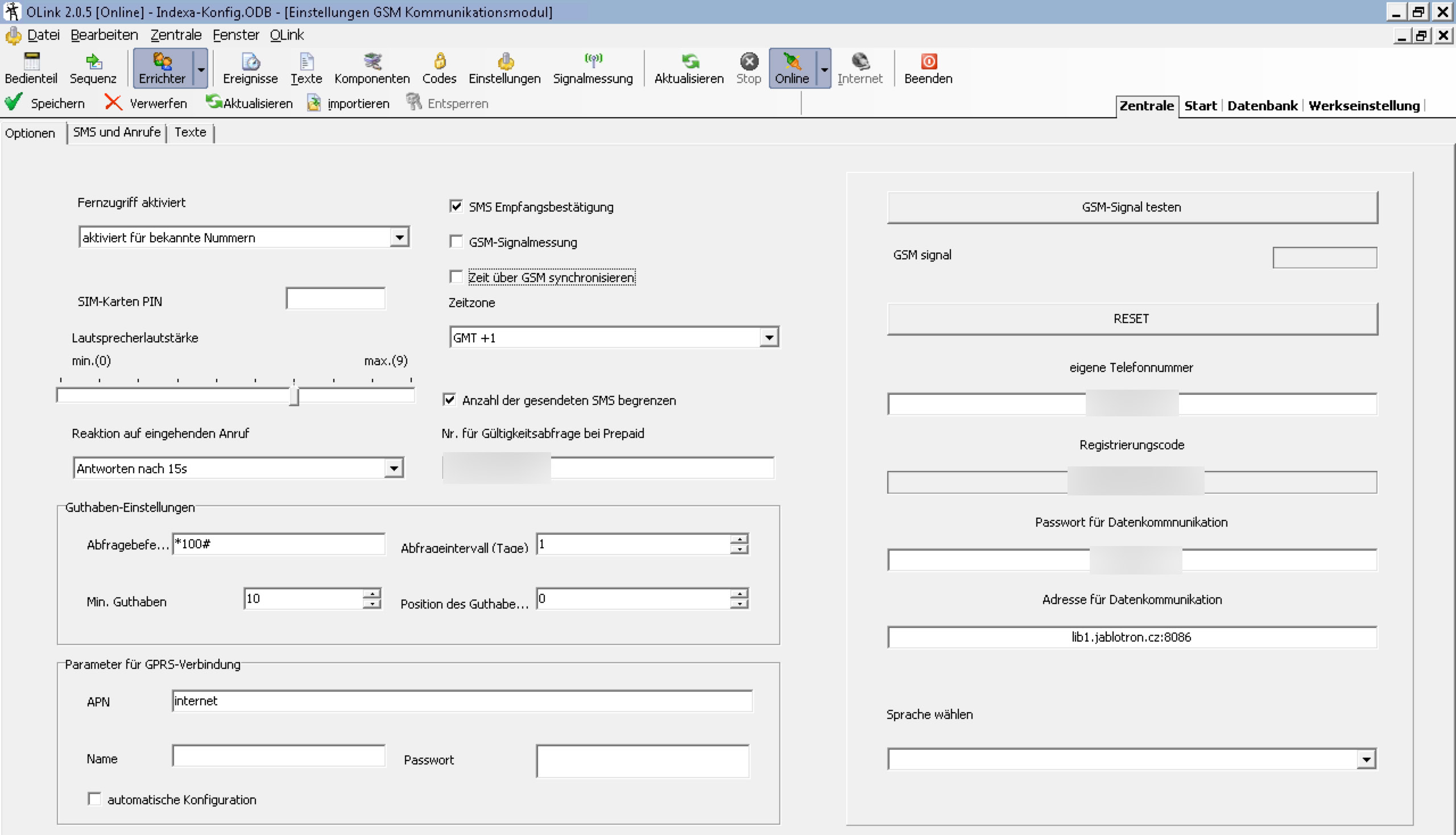Tick automatische Konfiguration checkbox
The height and width of the screenshot is (835, 1456).
point(94,798)
